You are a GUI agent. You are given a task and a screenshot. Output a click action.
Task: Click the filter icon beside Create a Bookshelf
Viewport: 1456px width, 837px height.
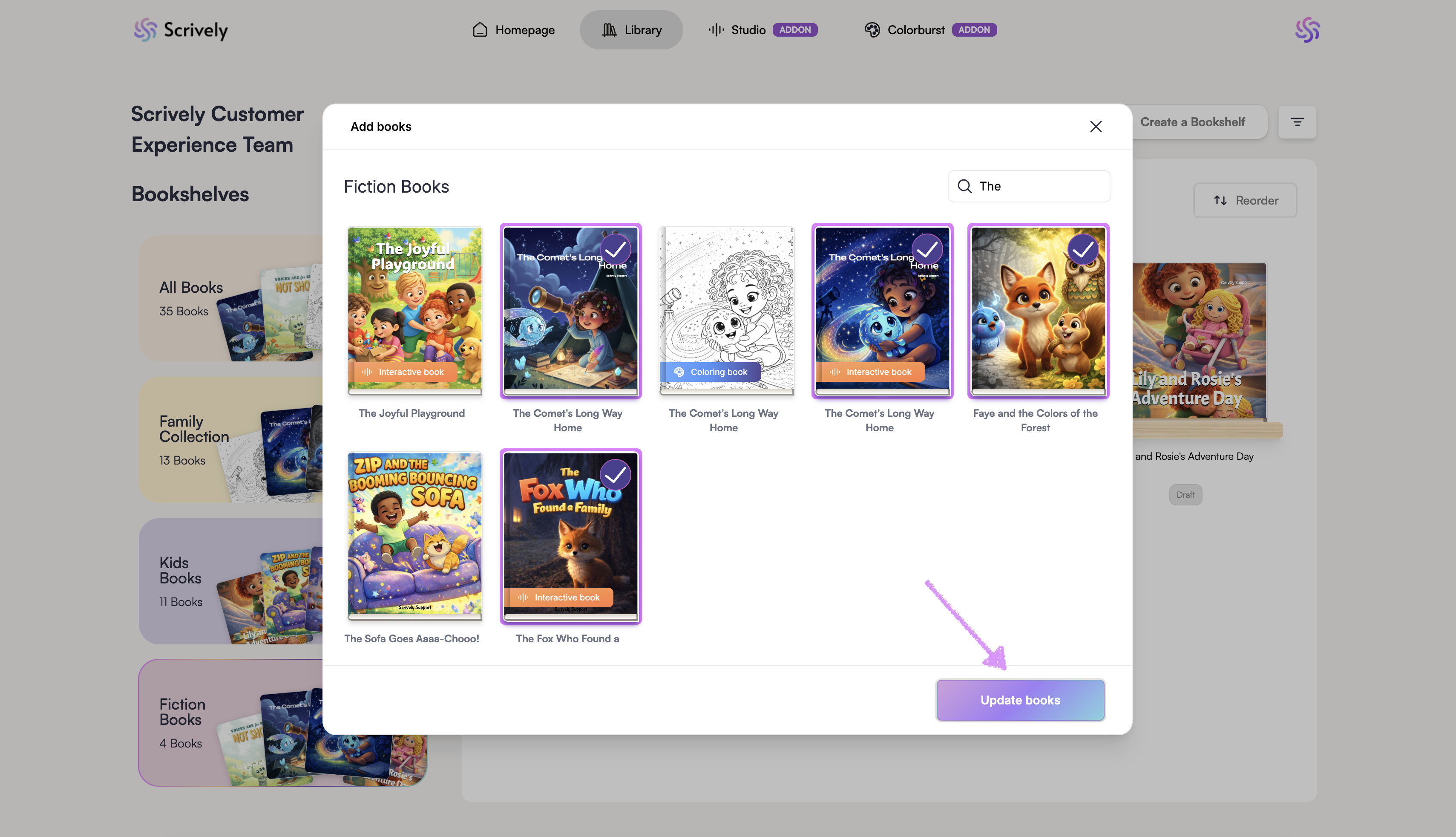1297,122
